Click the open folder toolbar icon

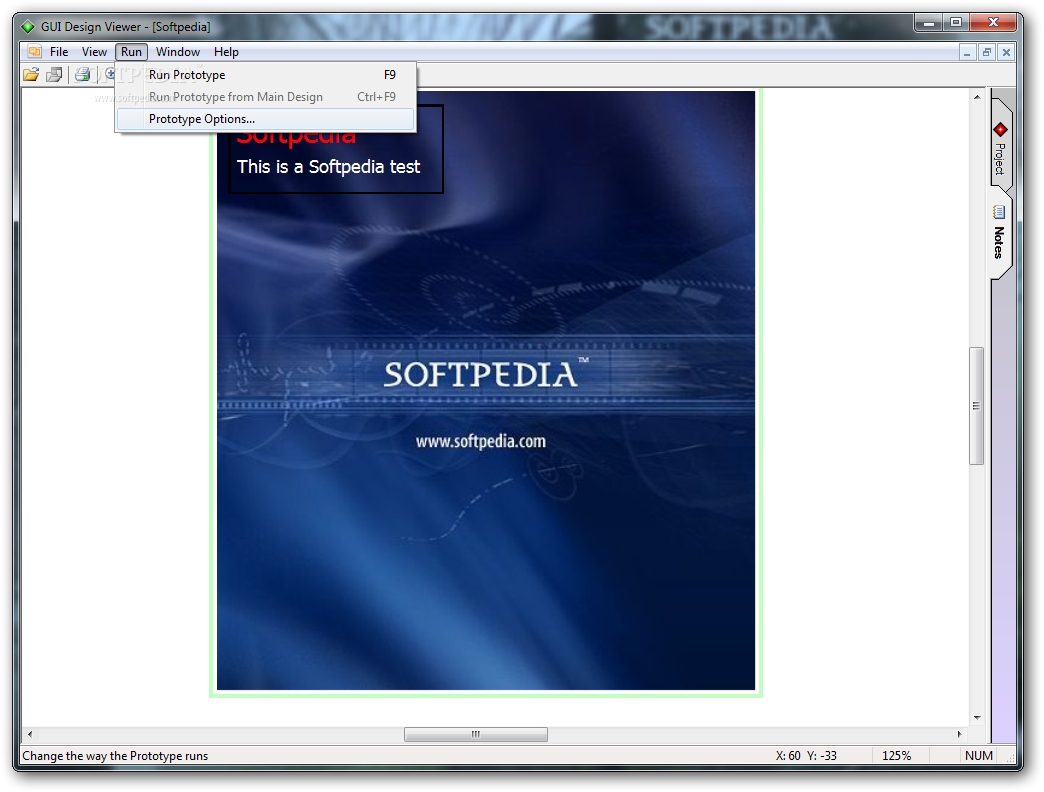click(x=31, y=75)
